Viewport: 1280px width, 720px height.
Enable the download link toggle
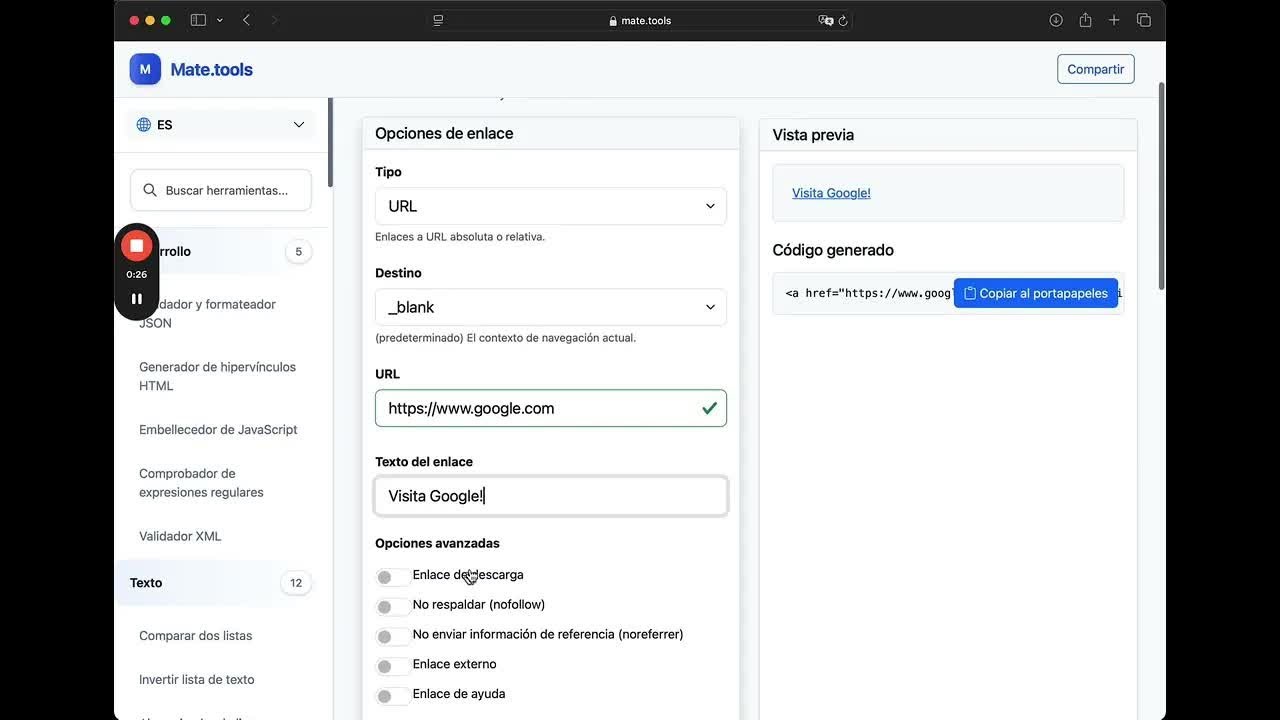[391, 577]
